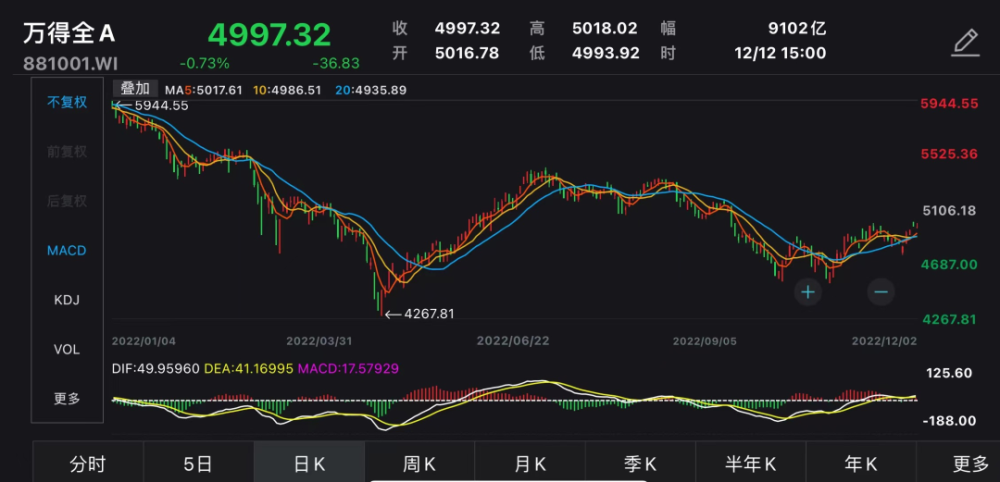Switch to 5日 chart tab
1000x482 pixels.
pos(198,464)
